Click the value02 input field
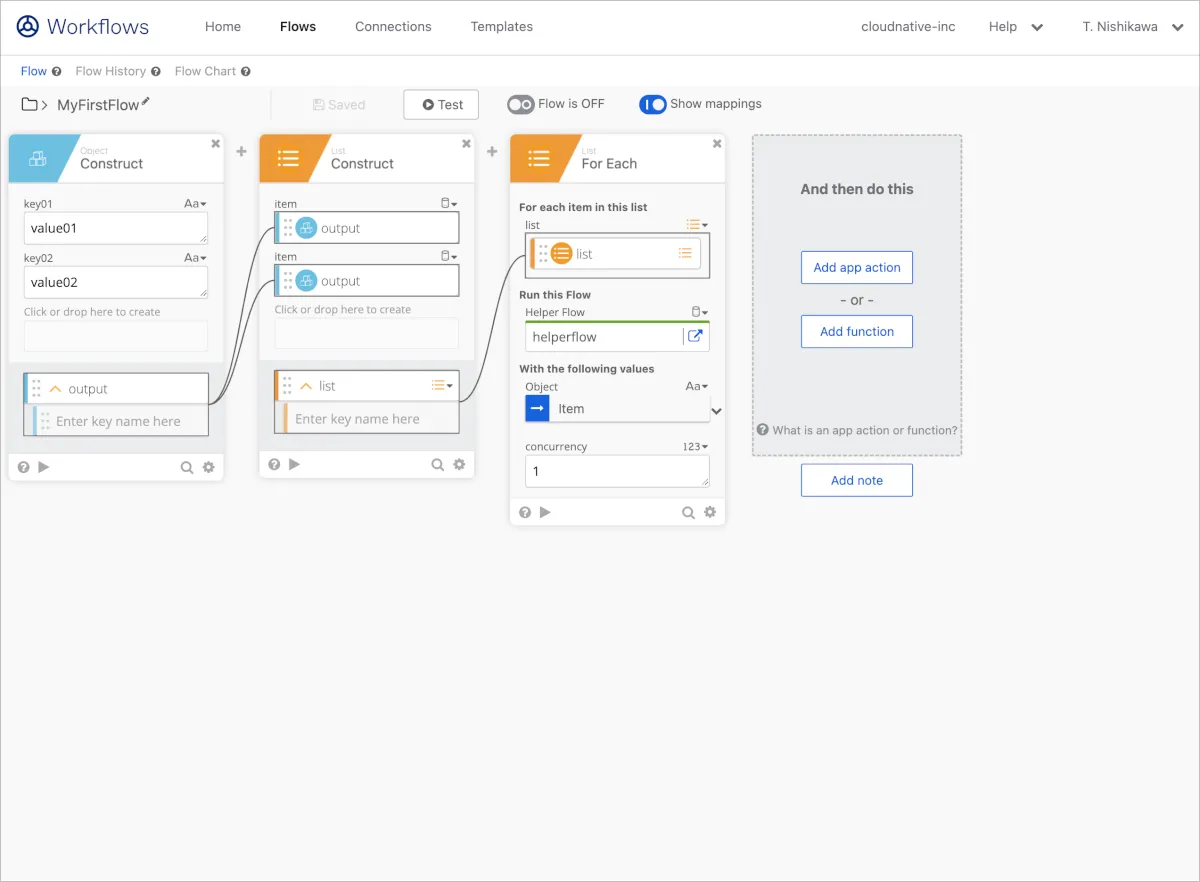Viewport: 1200px width, 882px height. click(116, 282)
